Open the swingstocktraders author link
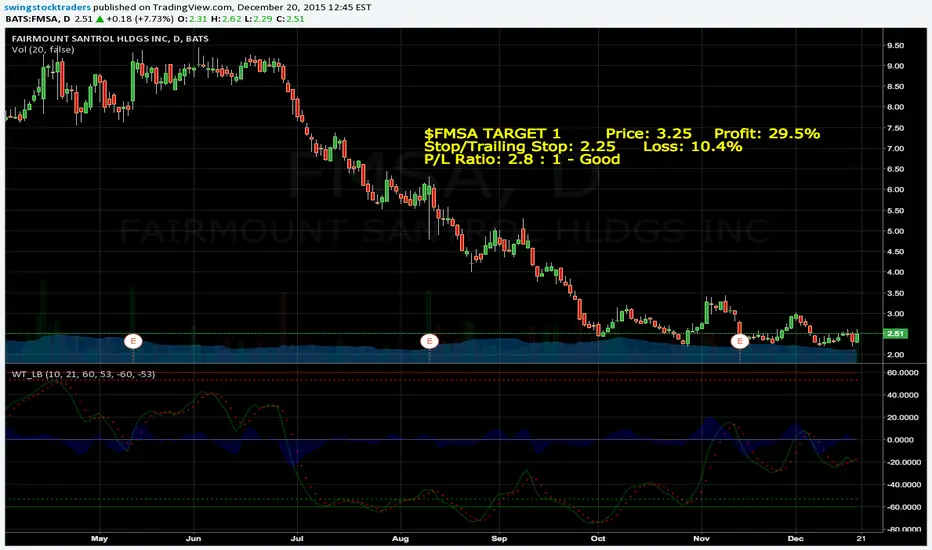Viewport: 932px width, 550px height. coord(48,7)
